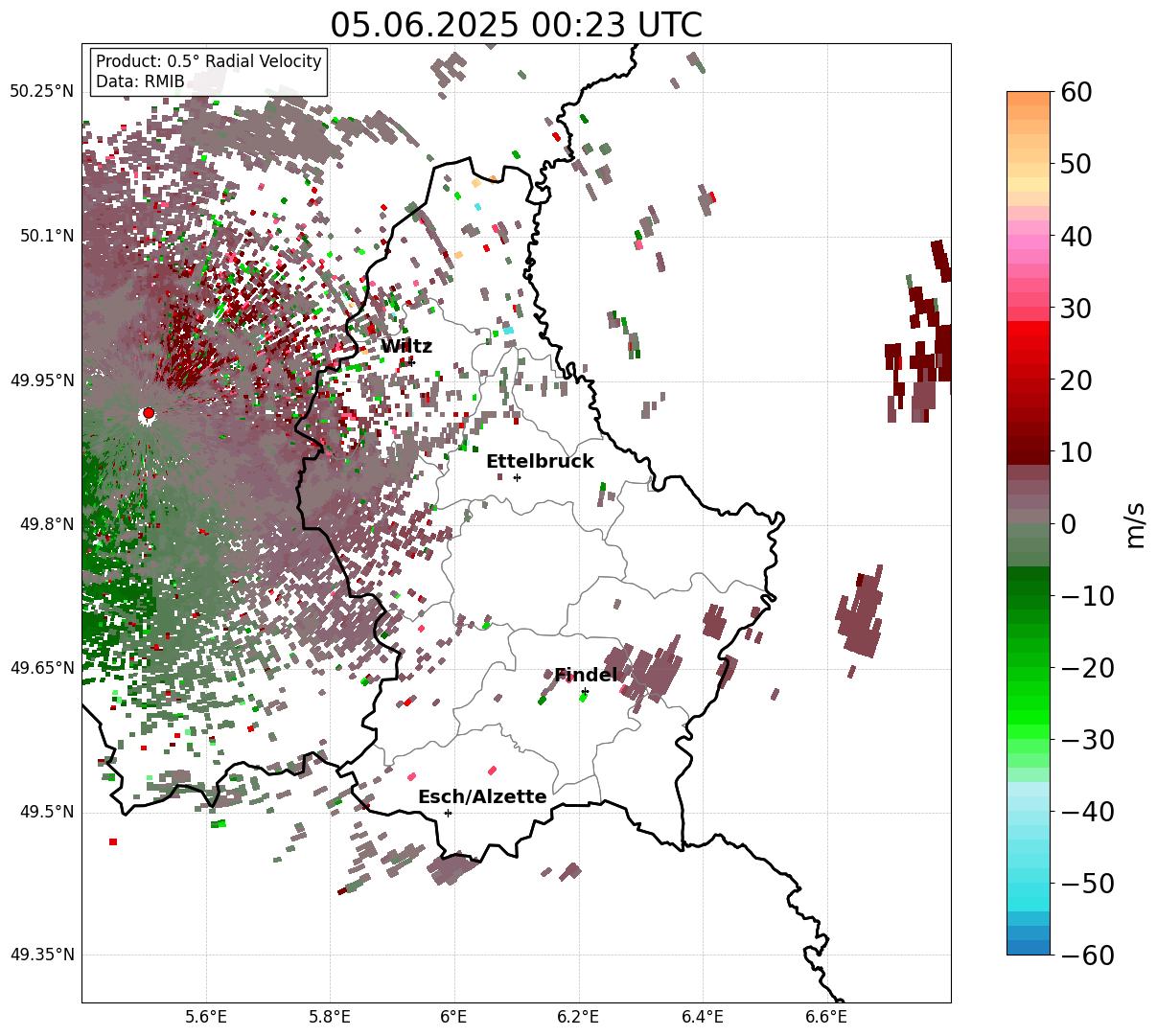1157x1036 pixels.
Task: Click the colorbar tick label −20
Action: (x=1088, y=668)
